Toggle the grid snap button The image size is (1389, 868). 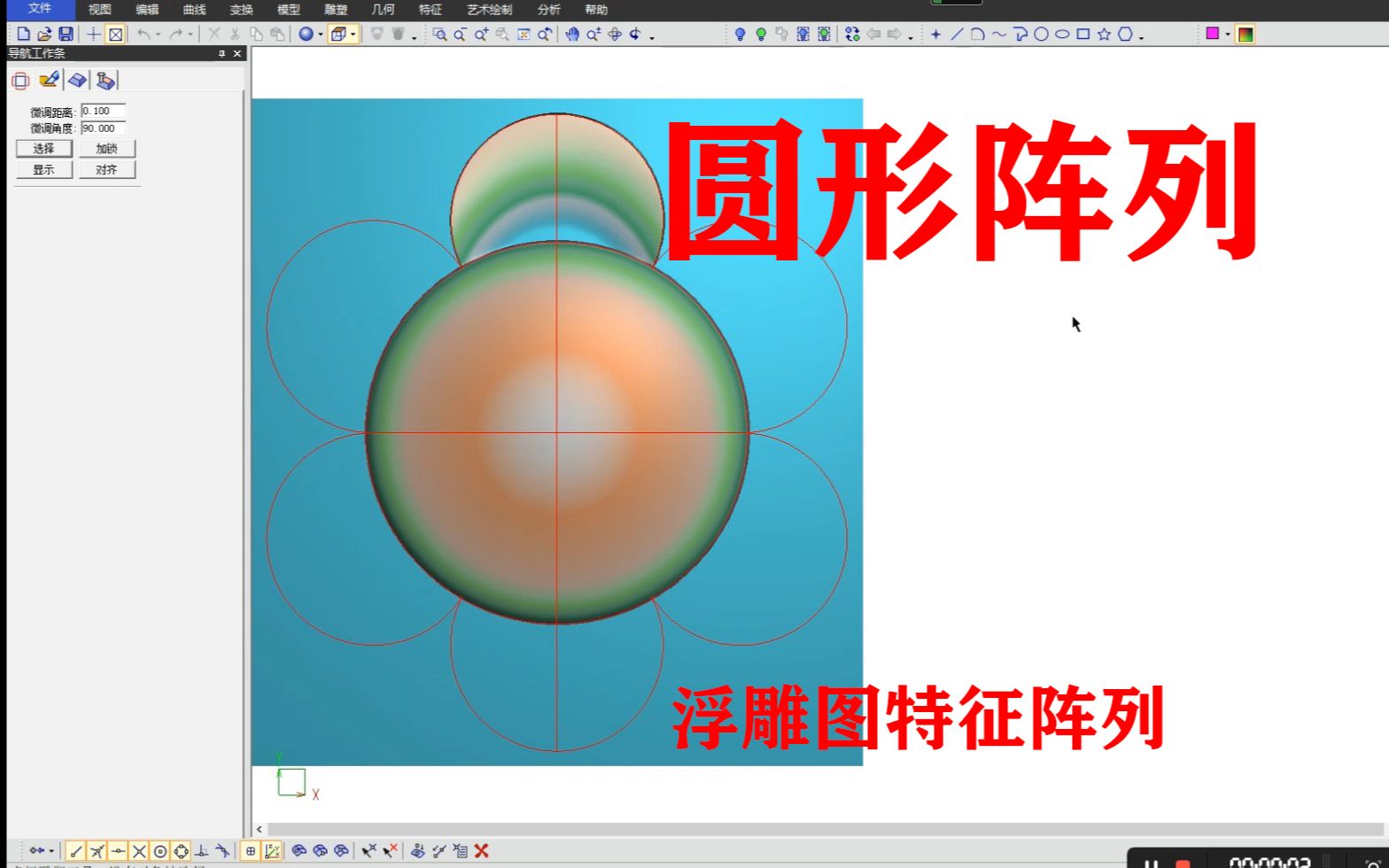251,850
